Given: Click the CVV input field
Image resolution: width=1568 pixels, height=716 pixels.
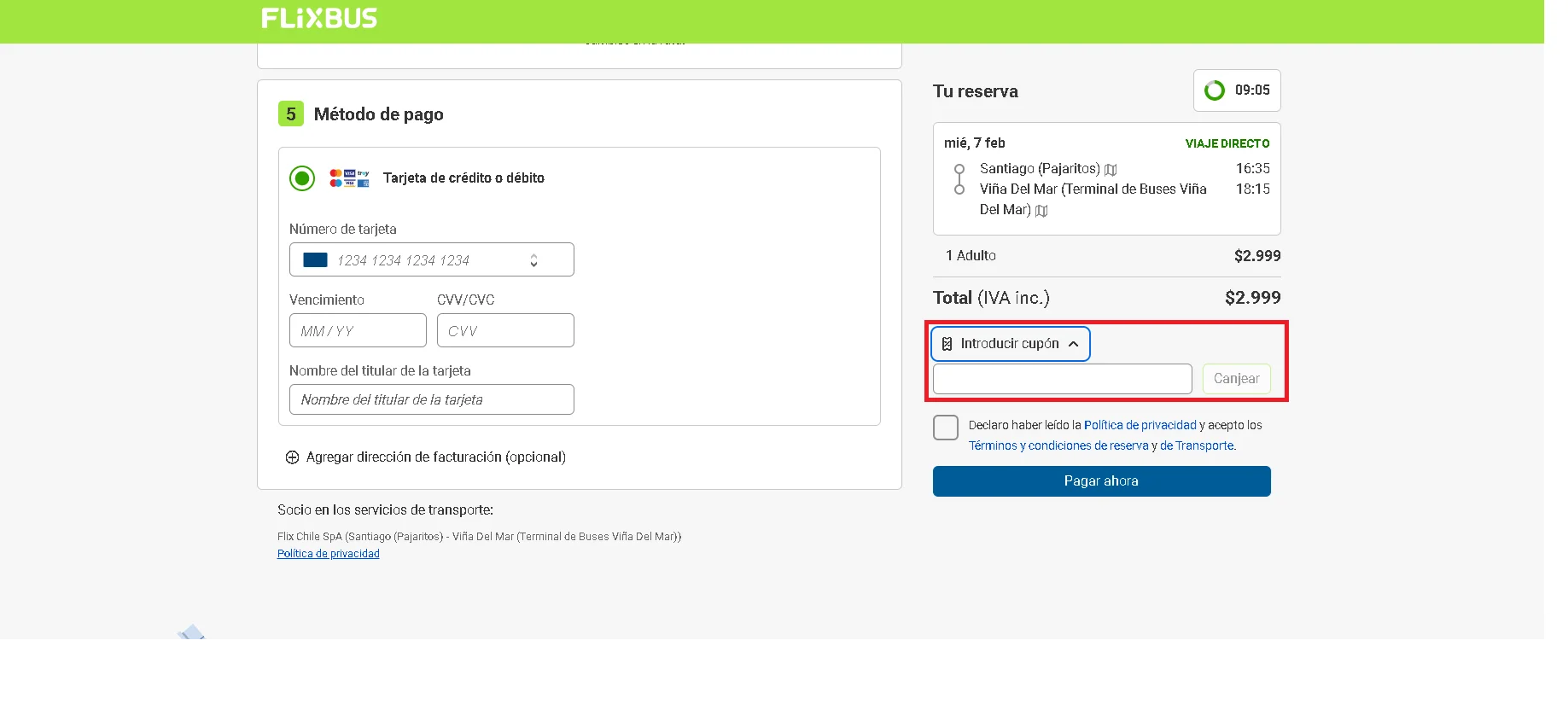Looking at the screenshot, I should 505,331.
